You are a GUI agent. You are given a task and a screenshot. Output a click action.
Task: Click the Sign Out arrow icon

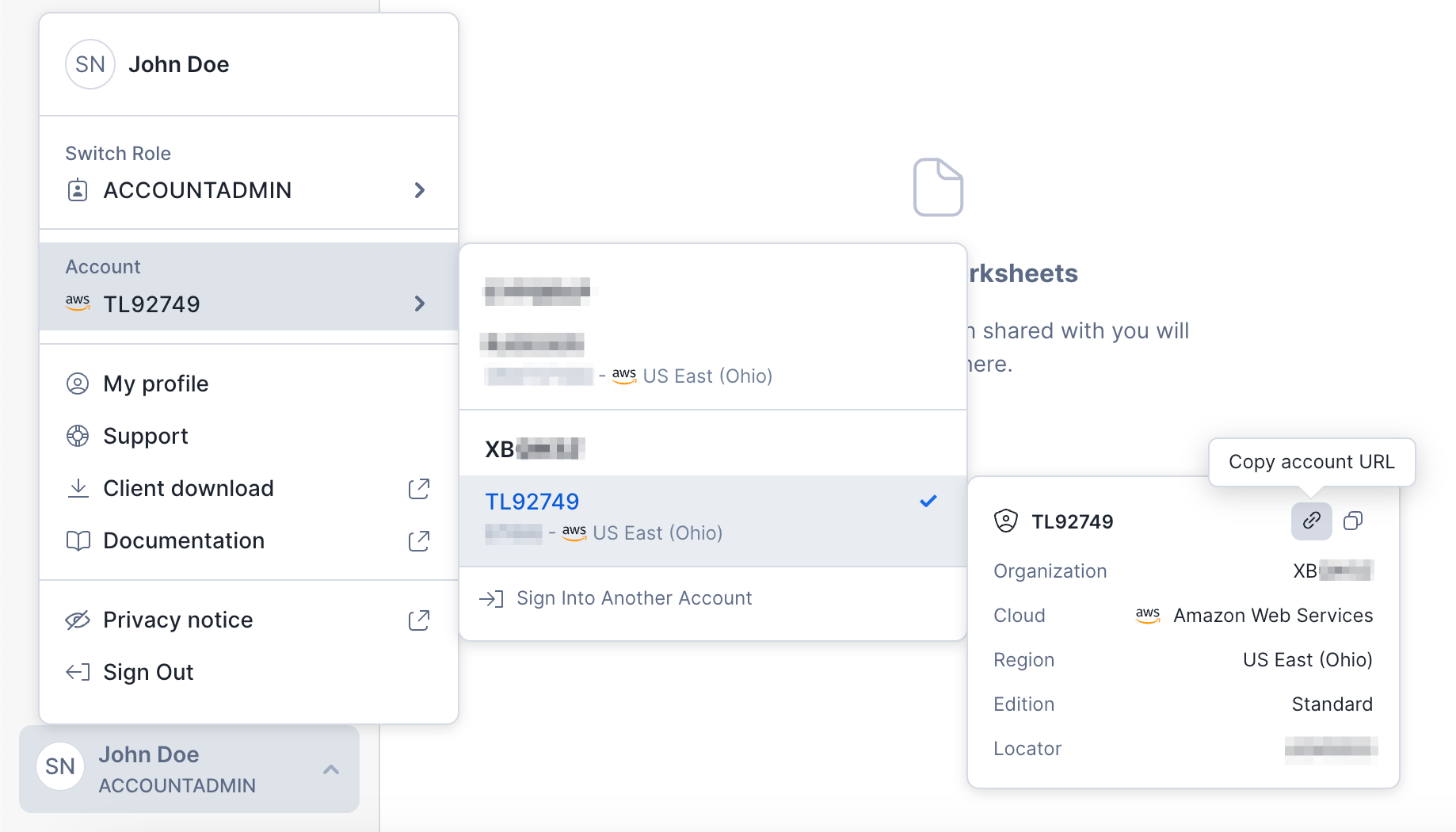(x=78, y=672)
